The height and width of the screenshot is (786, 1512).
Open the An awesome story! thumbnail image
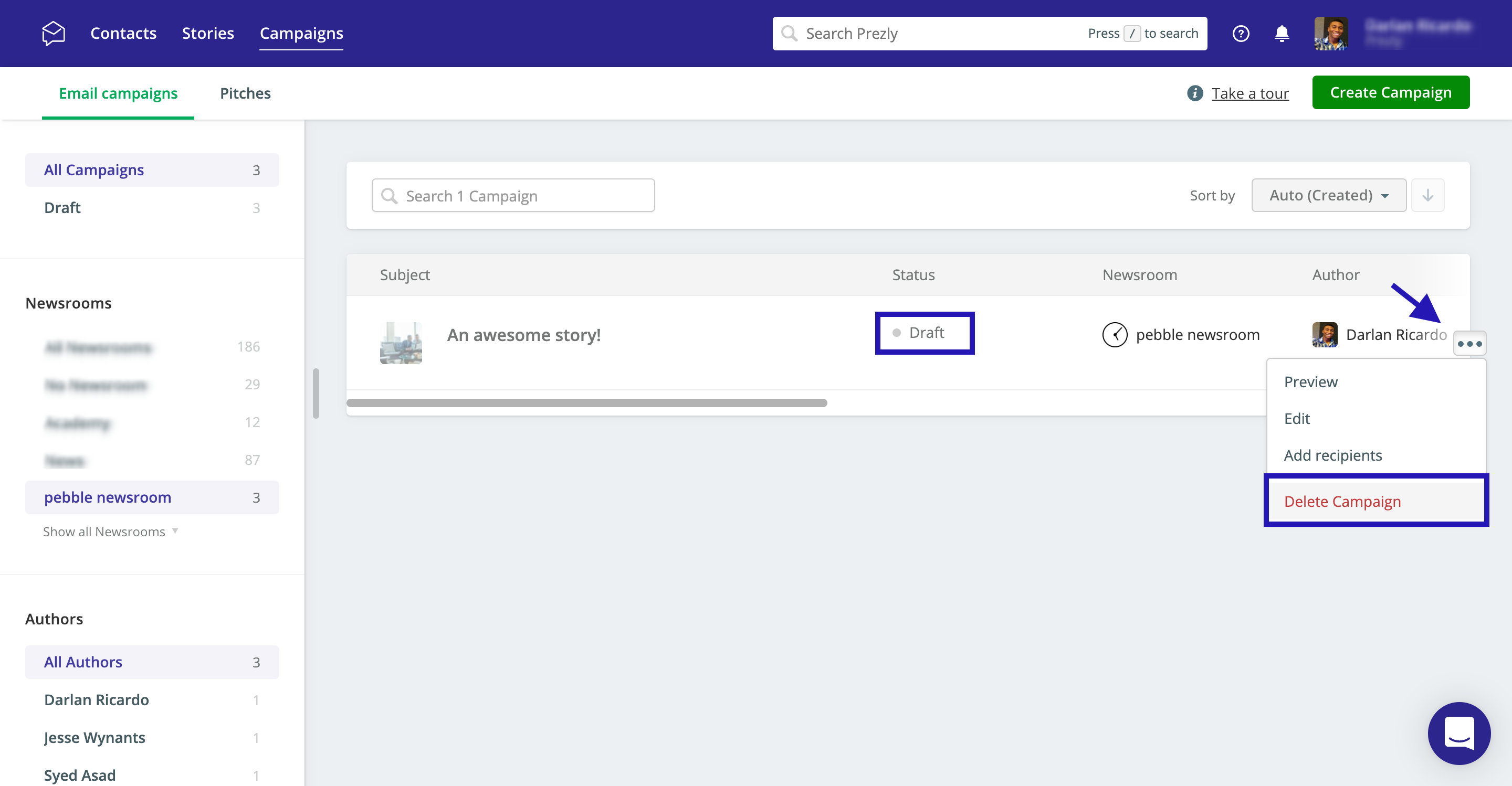(x=400, y=343)
